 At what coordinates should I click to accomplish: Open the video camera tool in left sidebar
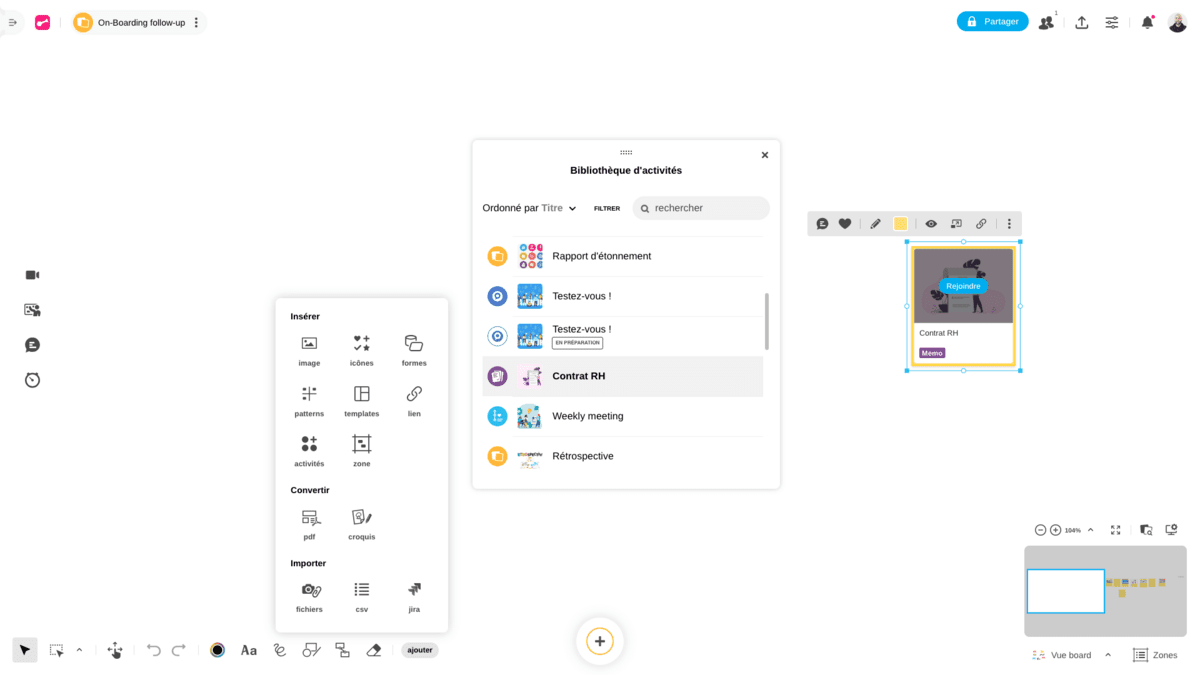click(x=32, y=275)
